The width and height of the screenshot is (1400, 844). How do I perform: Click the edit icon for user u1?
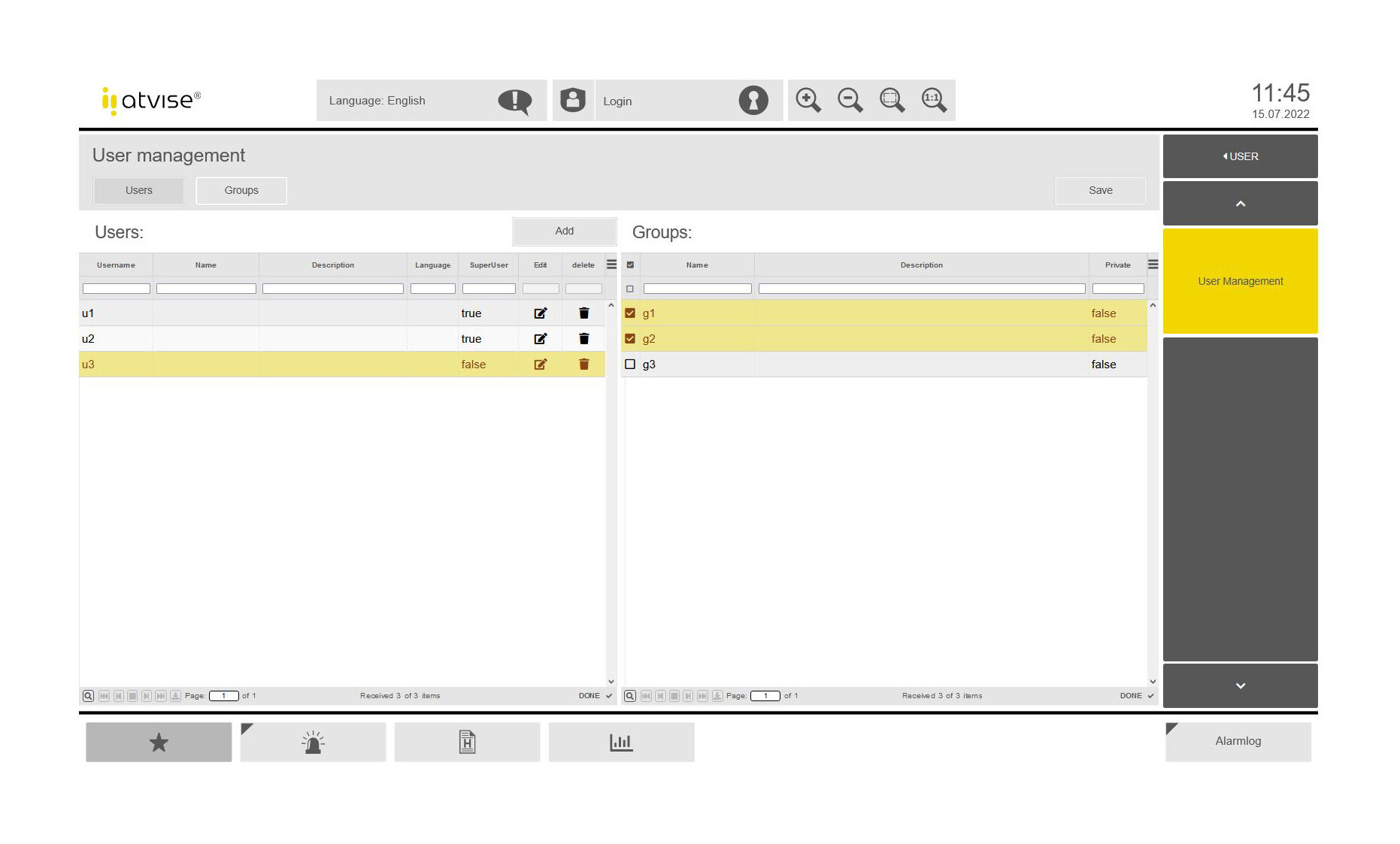540,313
